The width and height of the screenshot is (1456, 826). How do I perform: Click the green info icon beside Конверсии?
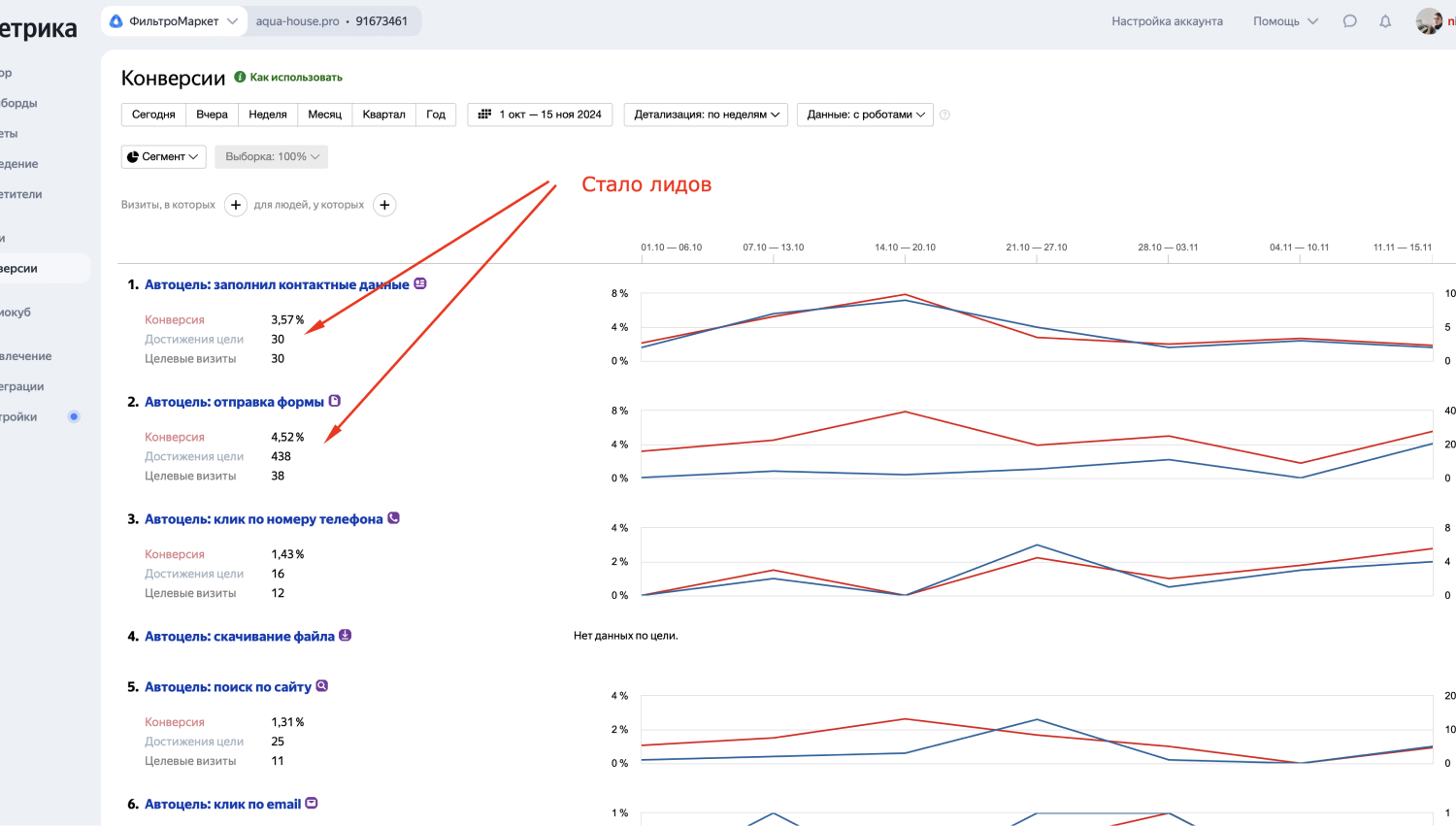[x=240, y=77]
